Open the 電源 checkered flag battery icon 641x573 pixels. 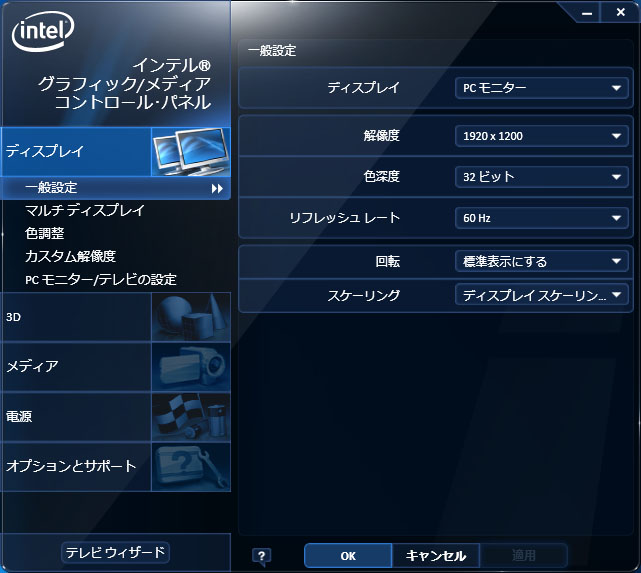click(191, 417)
